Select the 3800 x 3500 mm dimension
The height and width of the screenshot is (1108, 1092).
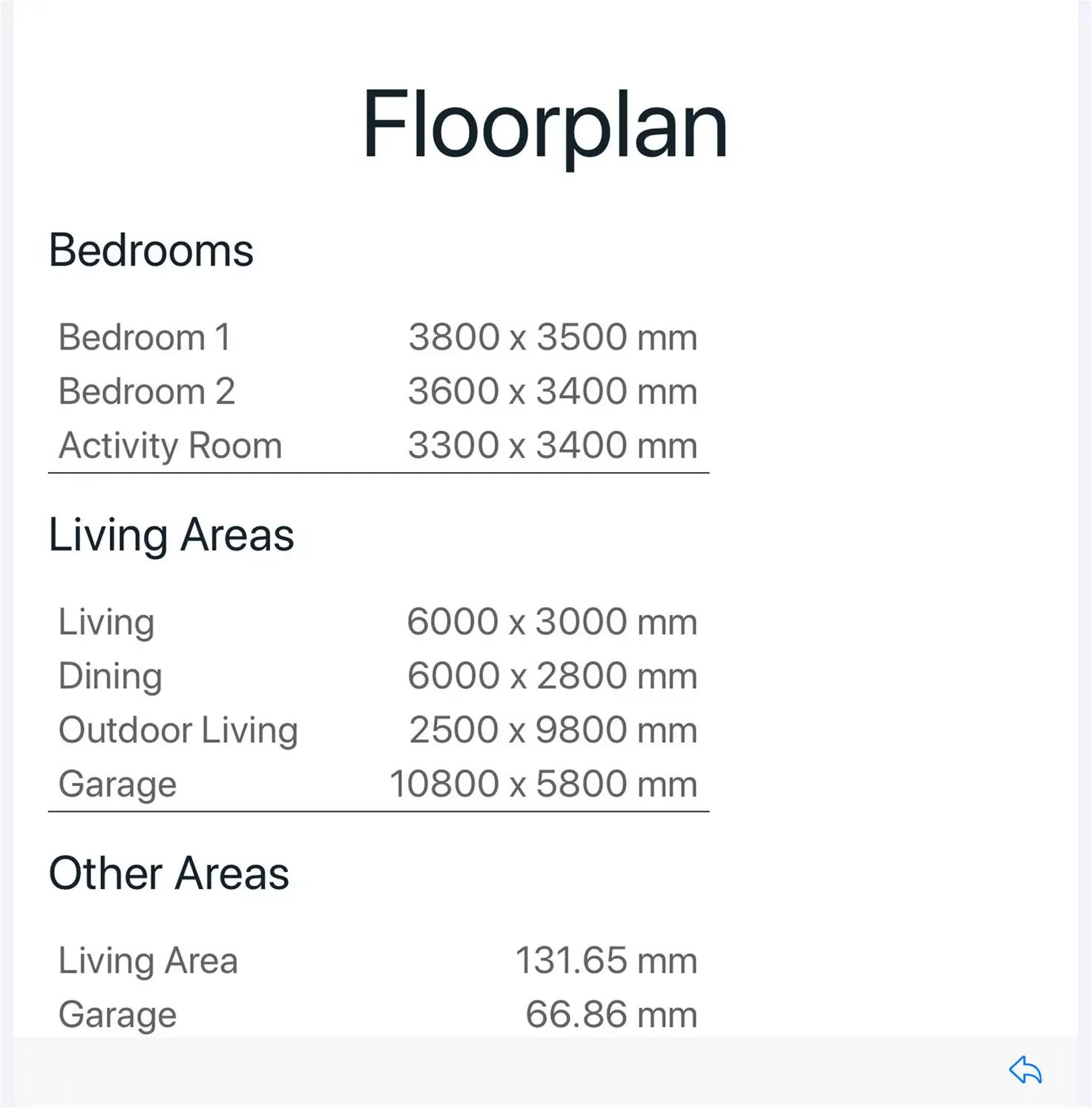point(553,338)
